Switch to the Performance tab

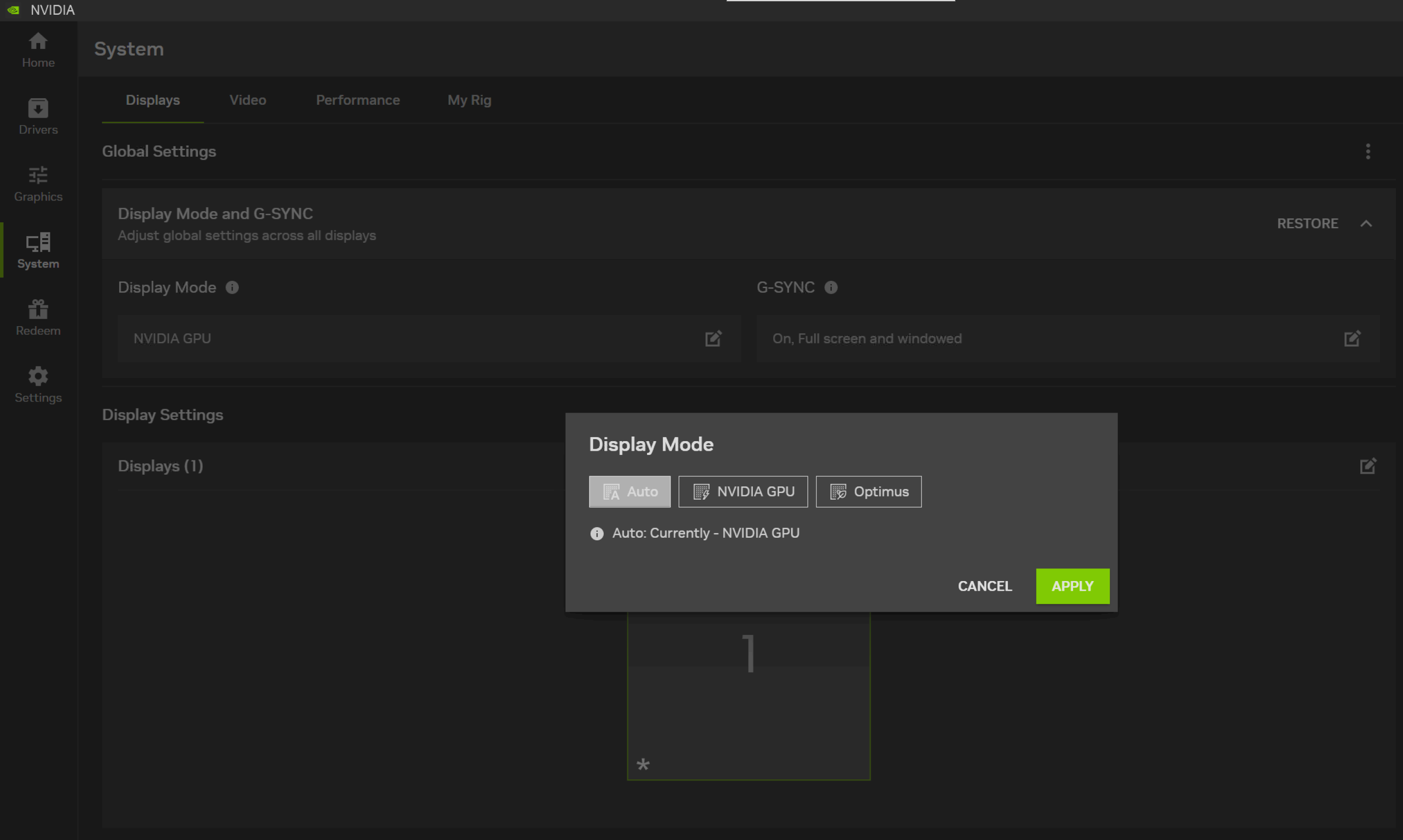(357, 100)
